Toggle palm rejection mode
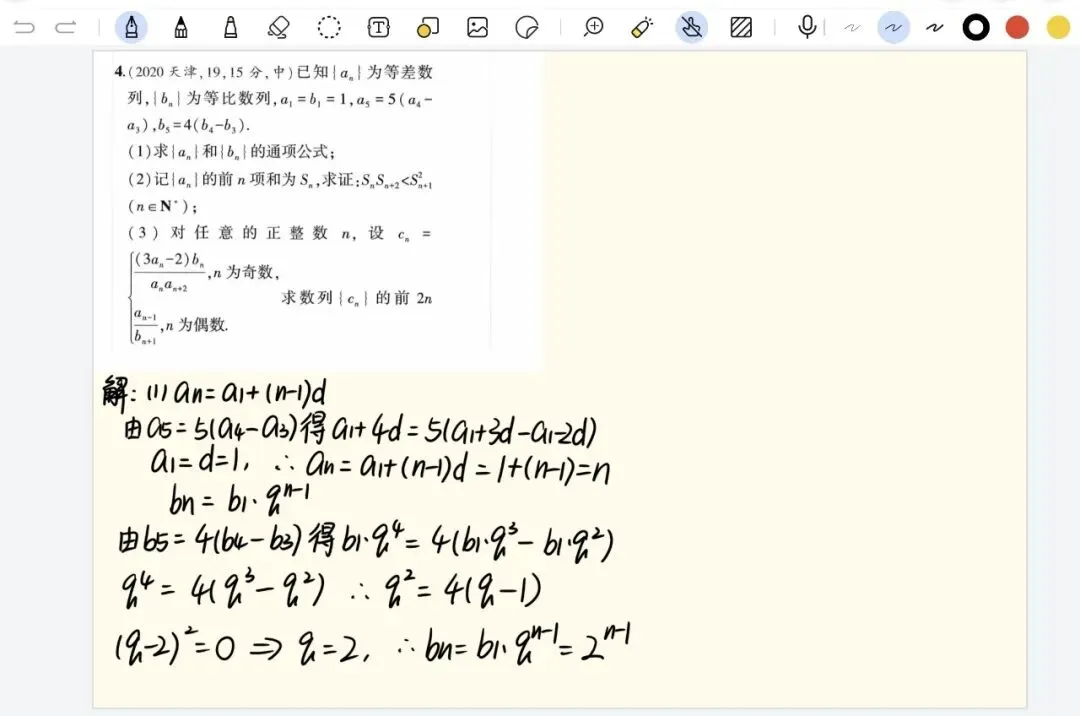This screenshot has height=716, width=1080. click(x=691, y=27)
